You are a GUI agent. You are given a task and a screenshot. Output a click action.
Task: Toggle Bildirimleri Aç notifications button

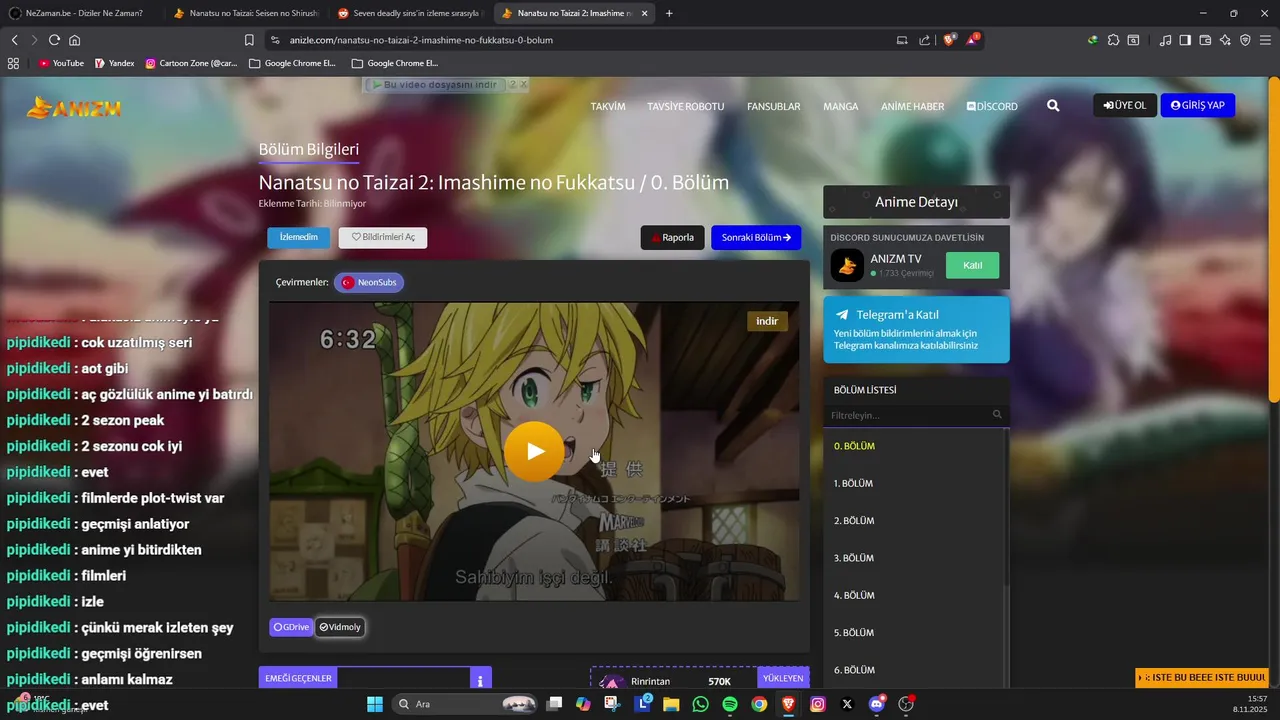(383, 237)
